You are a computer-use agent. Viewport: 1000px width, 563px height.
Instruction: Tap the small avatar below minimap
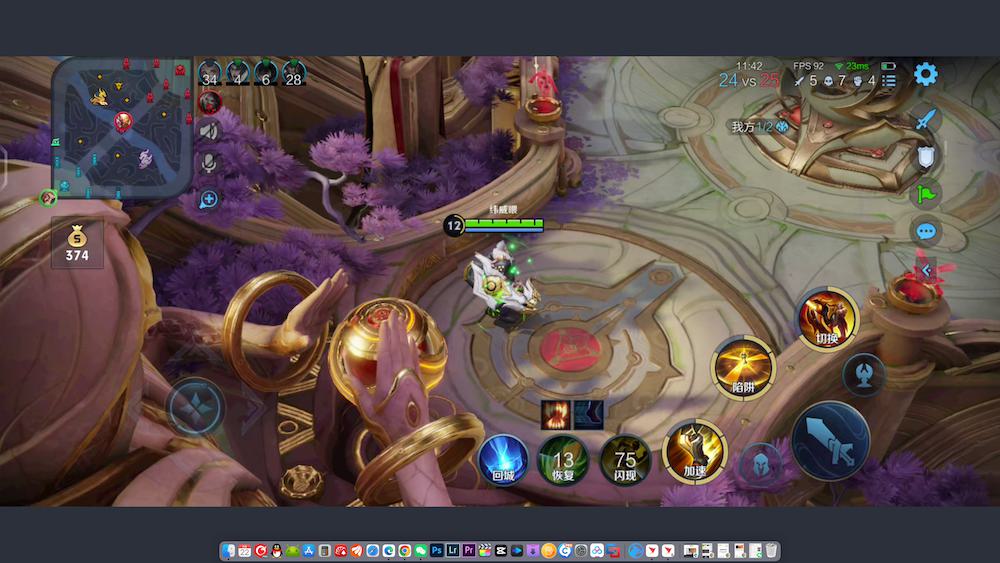coord(48,198)
